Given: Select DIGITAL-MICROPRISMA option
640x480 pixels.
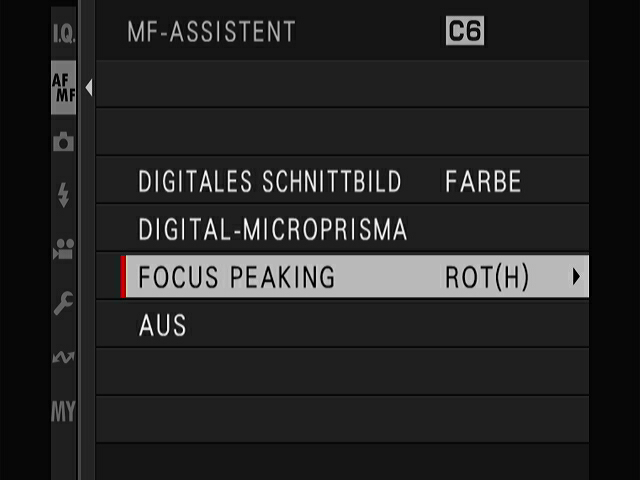Looking at the screenshot, I should coord(273,230).
